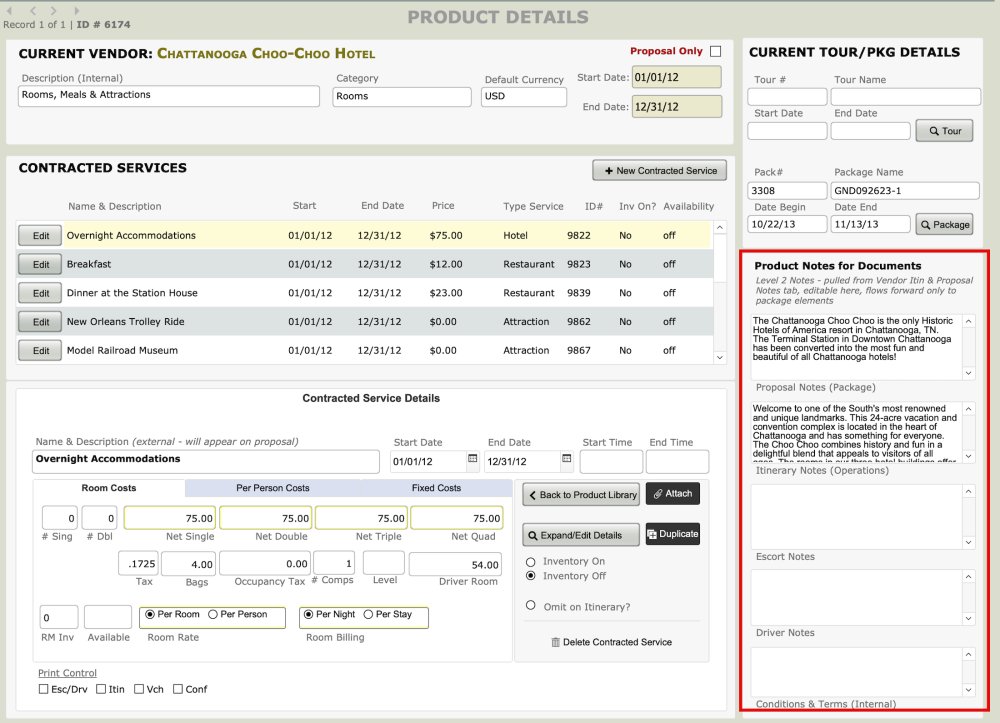Enable the Vch print control checkbox

tap(139, 689)
